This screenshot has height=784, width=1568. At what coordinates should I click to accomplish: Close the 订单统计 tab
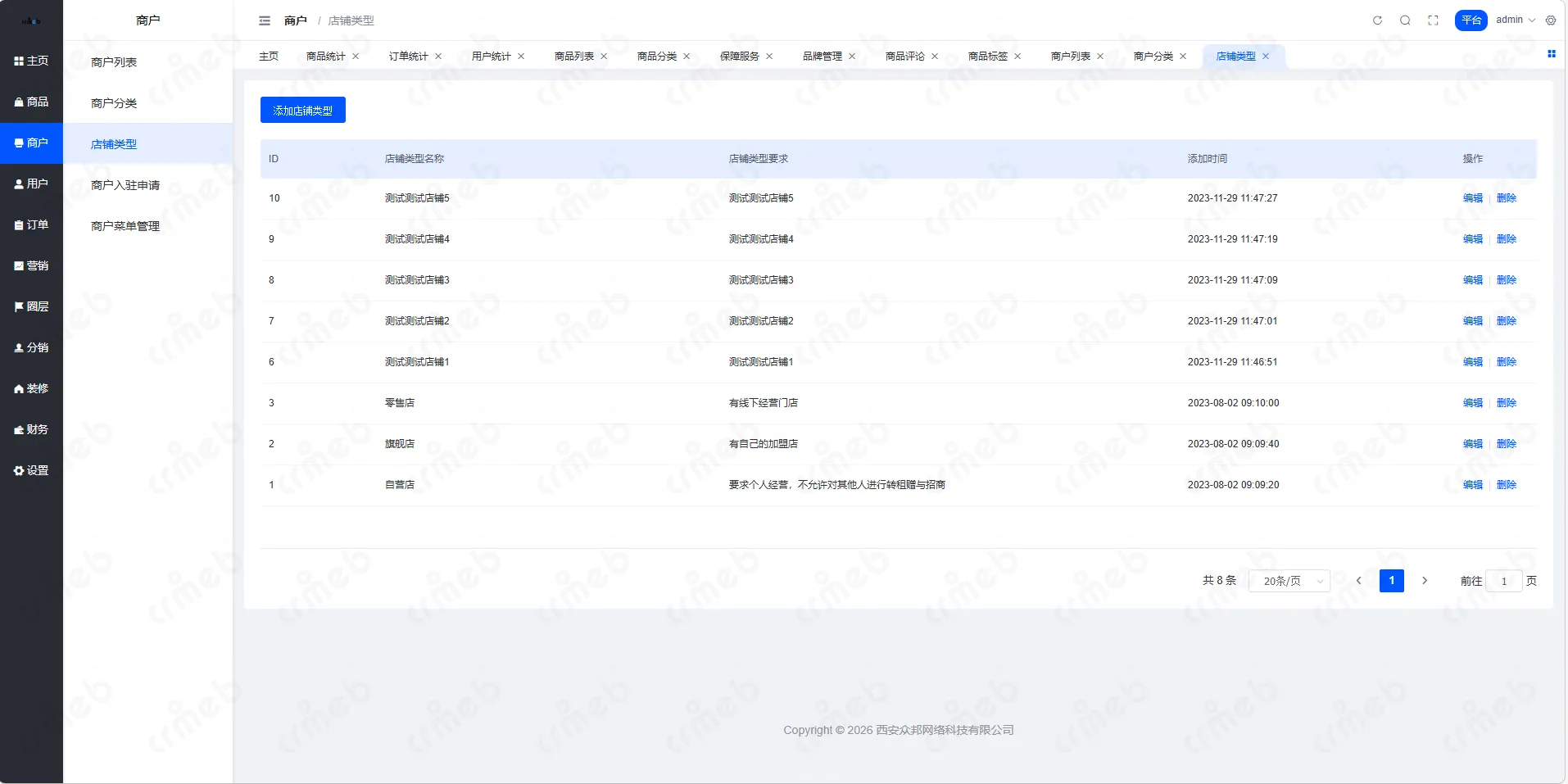click(x=438, y=57)
